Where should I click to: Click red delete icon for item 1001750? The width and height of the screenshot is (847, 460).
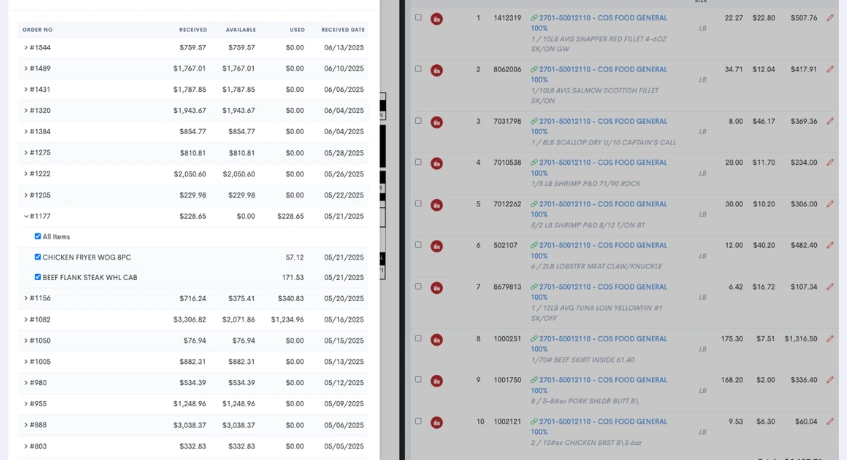coord(436,381)
